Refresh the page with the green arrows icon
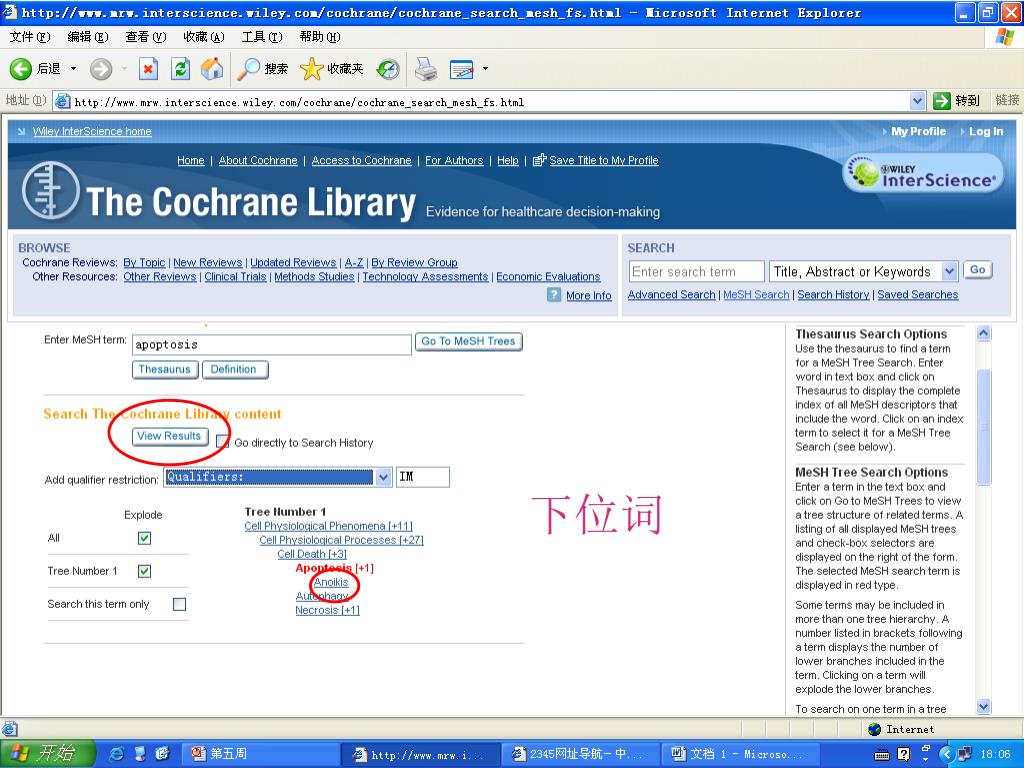The height and width of the screenshot is (768, 1024). click(x=180, y=69)
